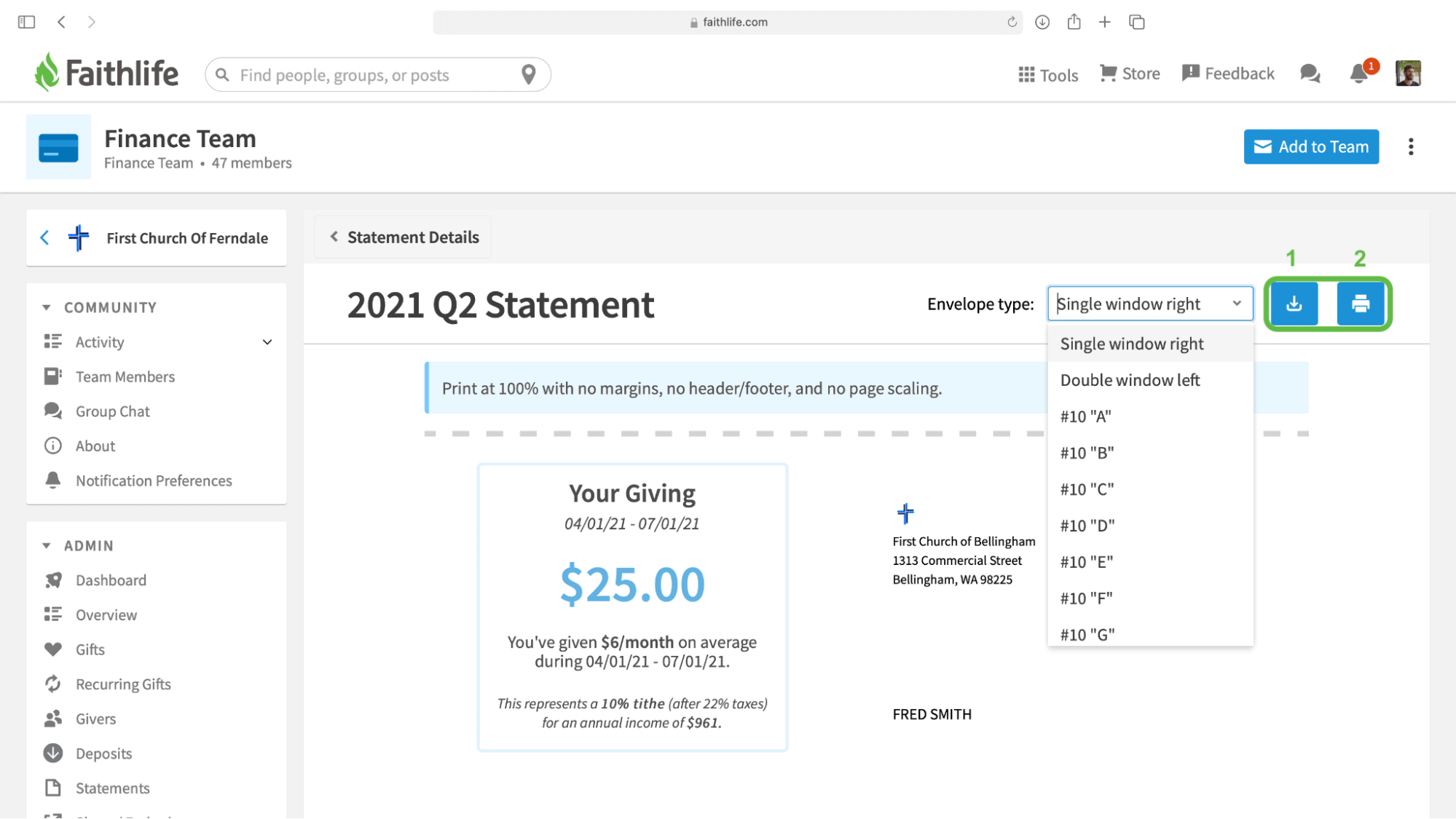Image resolution: width=1456 pixels, height=819 pixels.
Task: Click the Envelope type dropdown box
Action: [1149, 304]
